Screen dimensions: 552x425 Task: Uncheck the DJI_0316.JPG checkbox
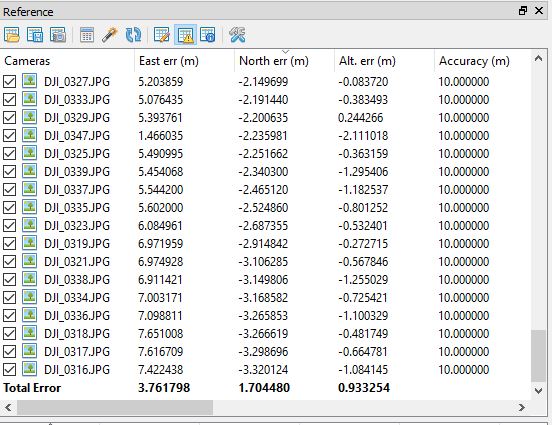point(10,369)
